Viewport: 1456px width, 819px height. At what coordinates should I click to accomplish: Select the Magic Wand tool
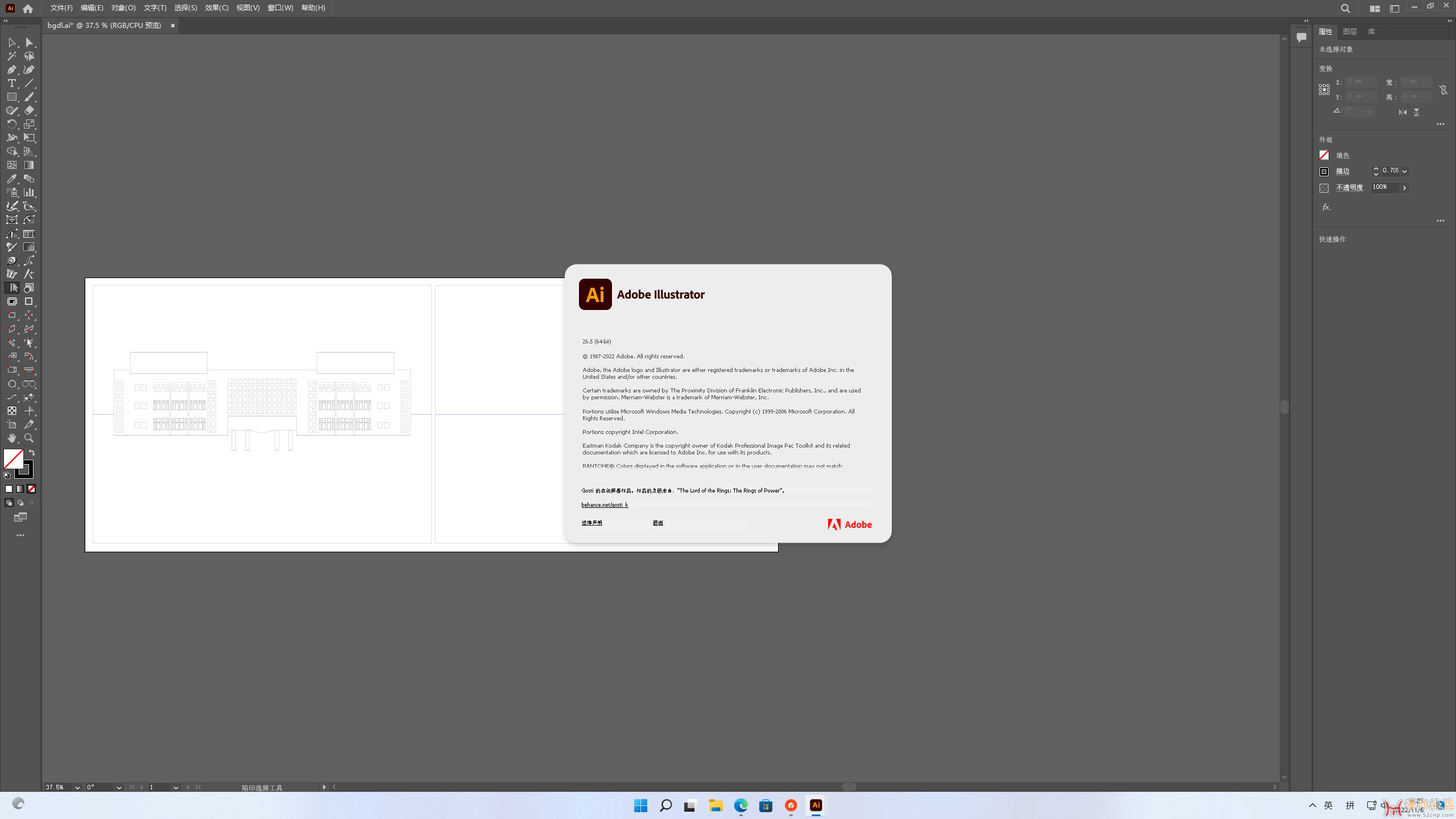12,56
